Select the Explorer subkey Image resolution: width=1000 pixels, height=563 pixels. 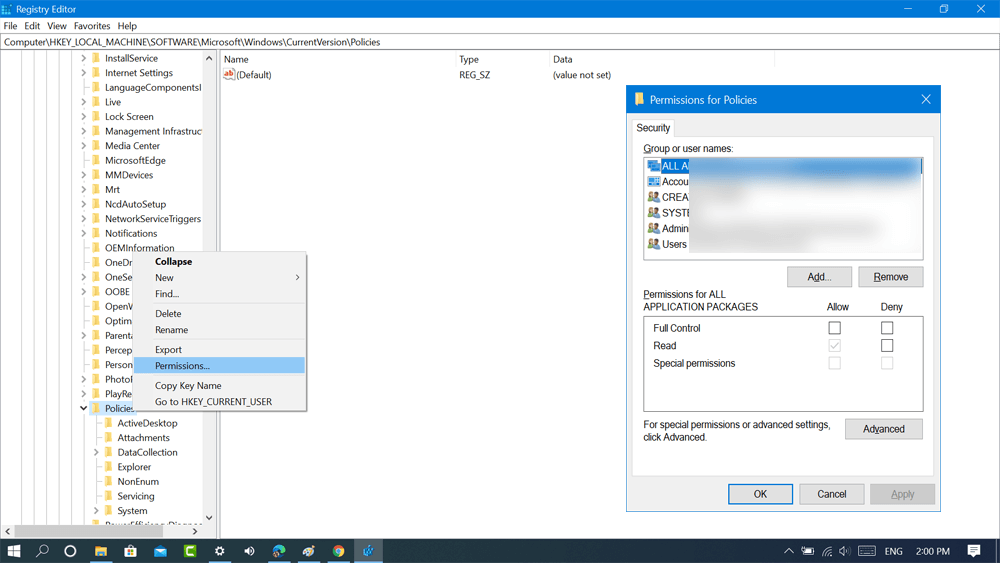(134, 467)
